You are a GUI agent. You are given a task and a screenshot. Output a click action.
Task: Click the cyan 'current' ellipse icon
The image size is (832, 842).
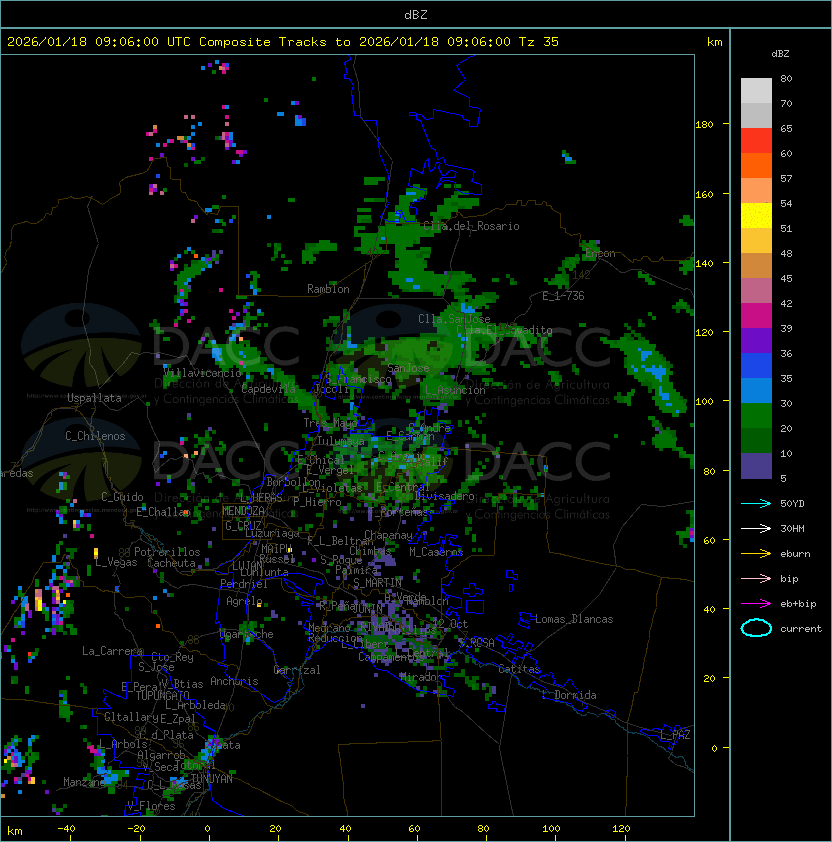(756, 628)
